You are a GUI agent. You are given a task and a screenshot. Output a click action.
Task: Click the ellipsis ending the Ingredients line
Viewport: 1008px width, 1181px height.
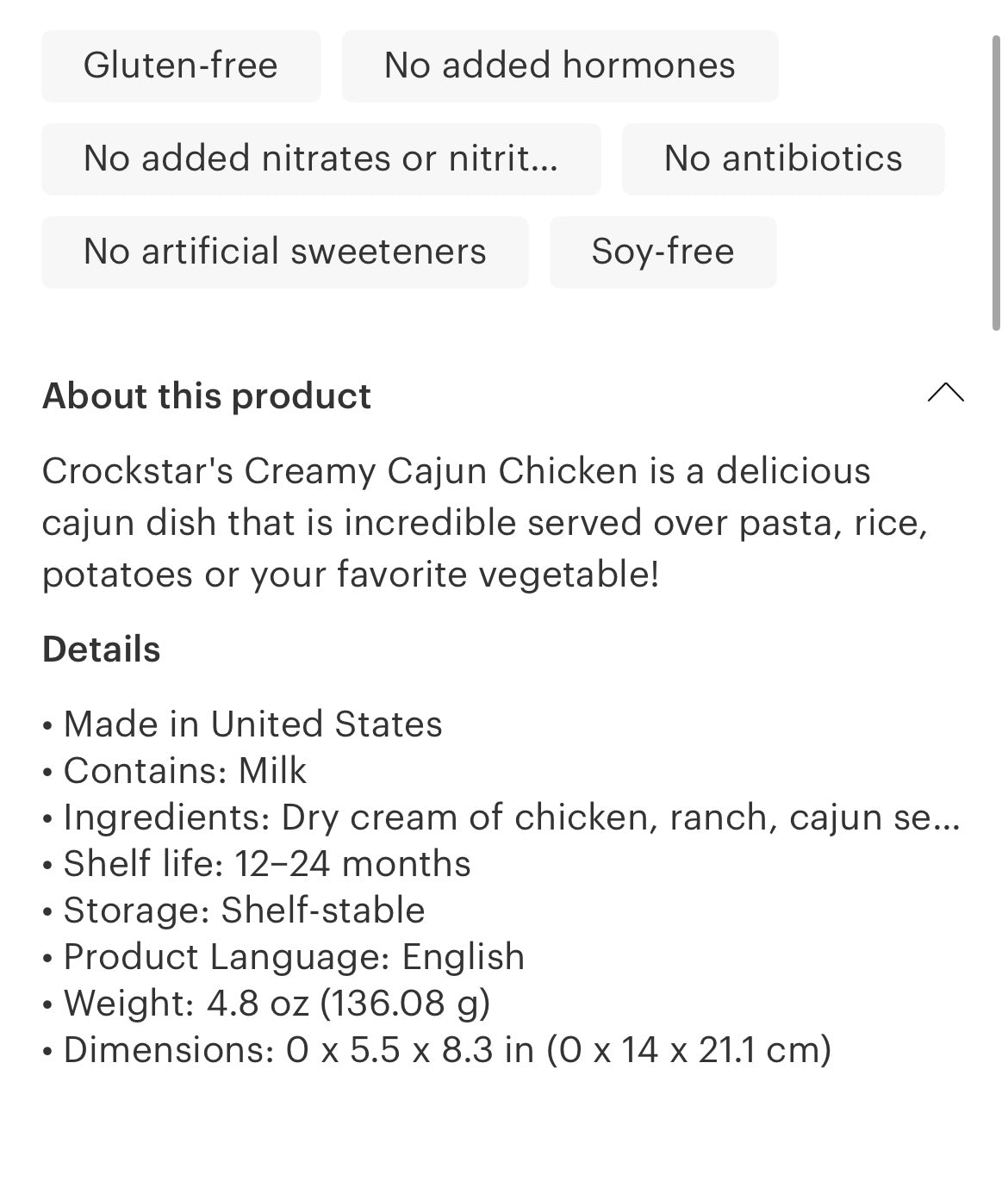947,820
